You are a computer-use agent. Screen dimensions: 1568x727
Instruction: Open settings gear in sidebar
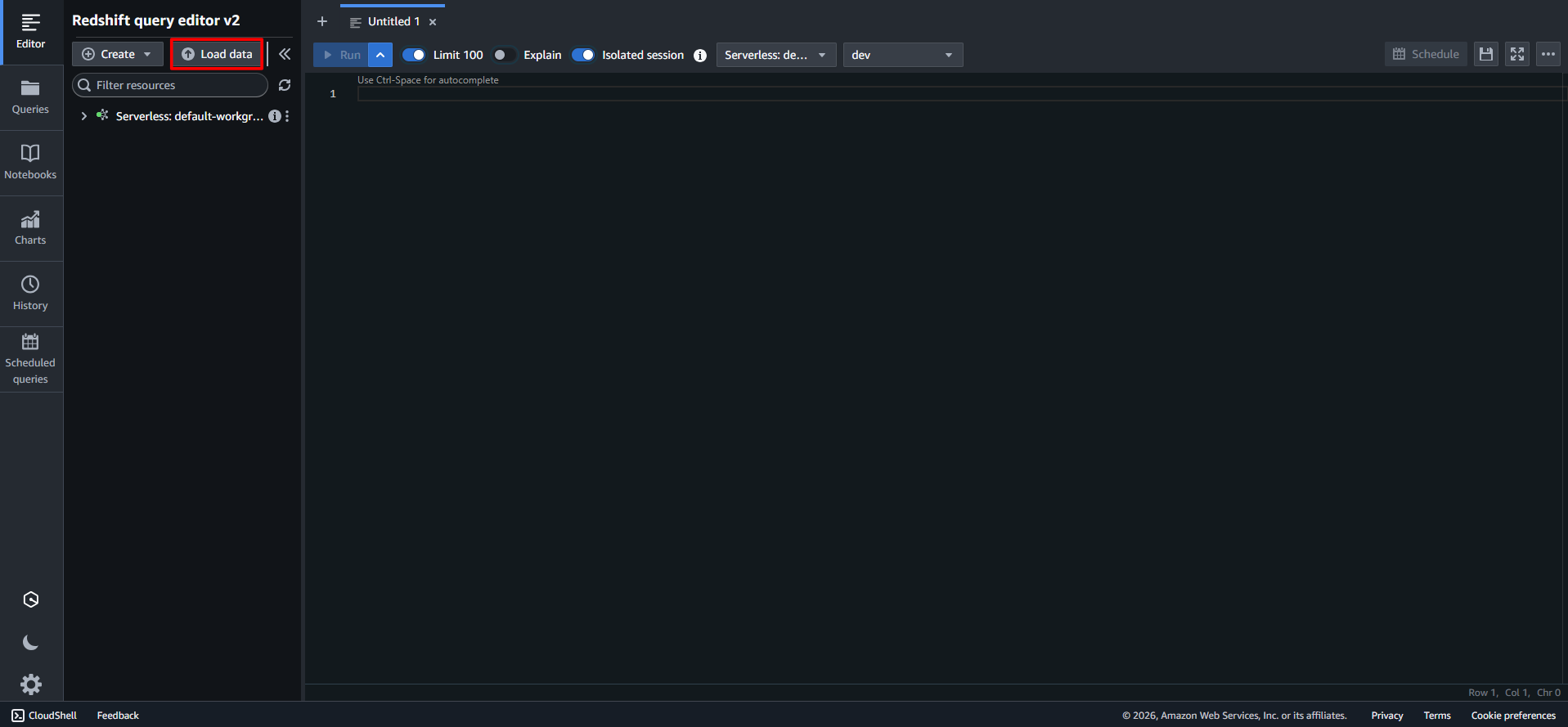[x=31, y=684]
